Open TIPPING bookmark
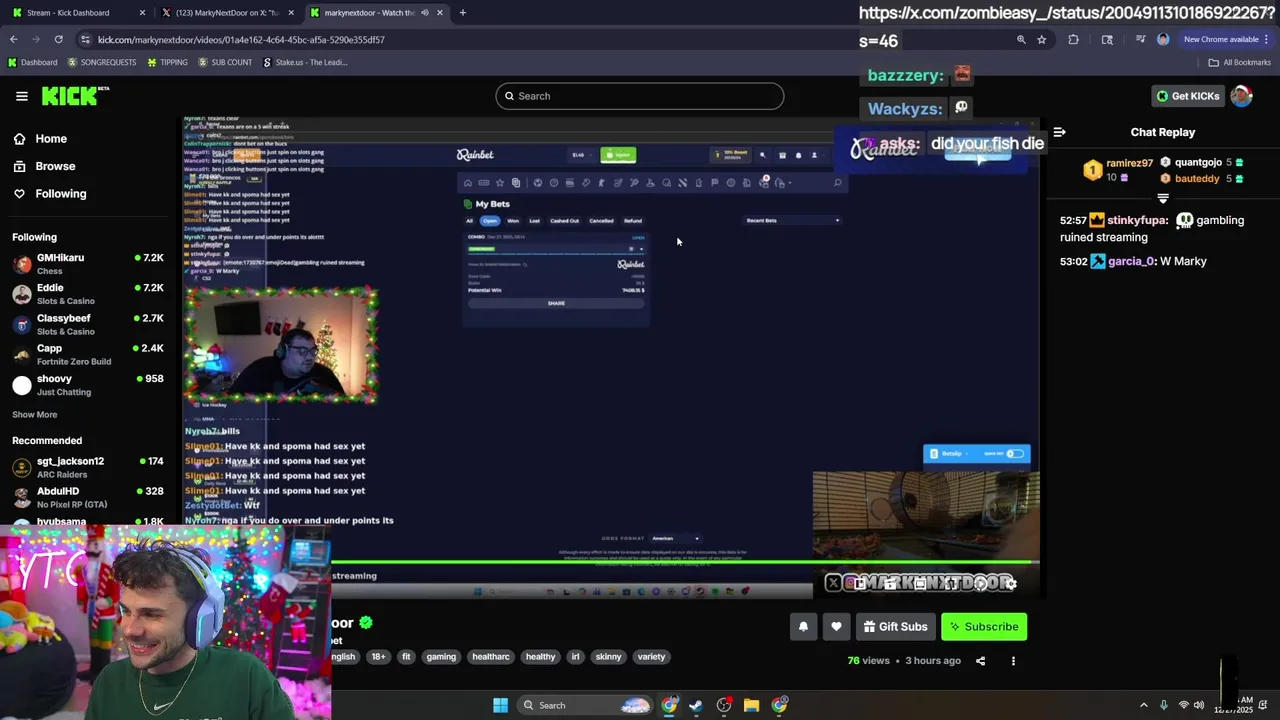 [167, 62]
